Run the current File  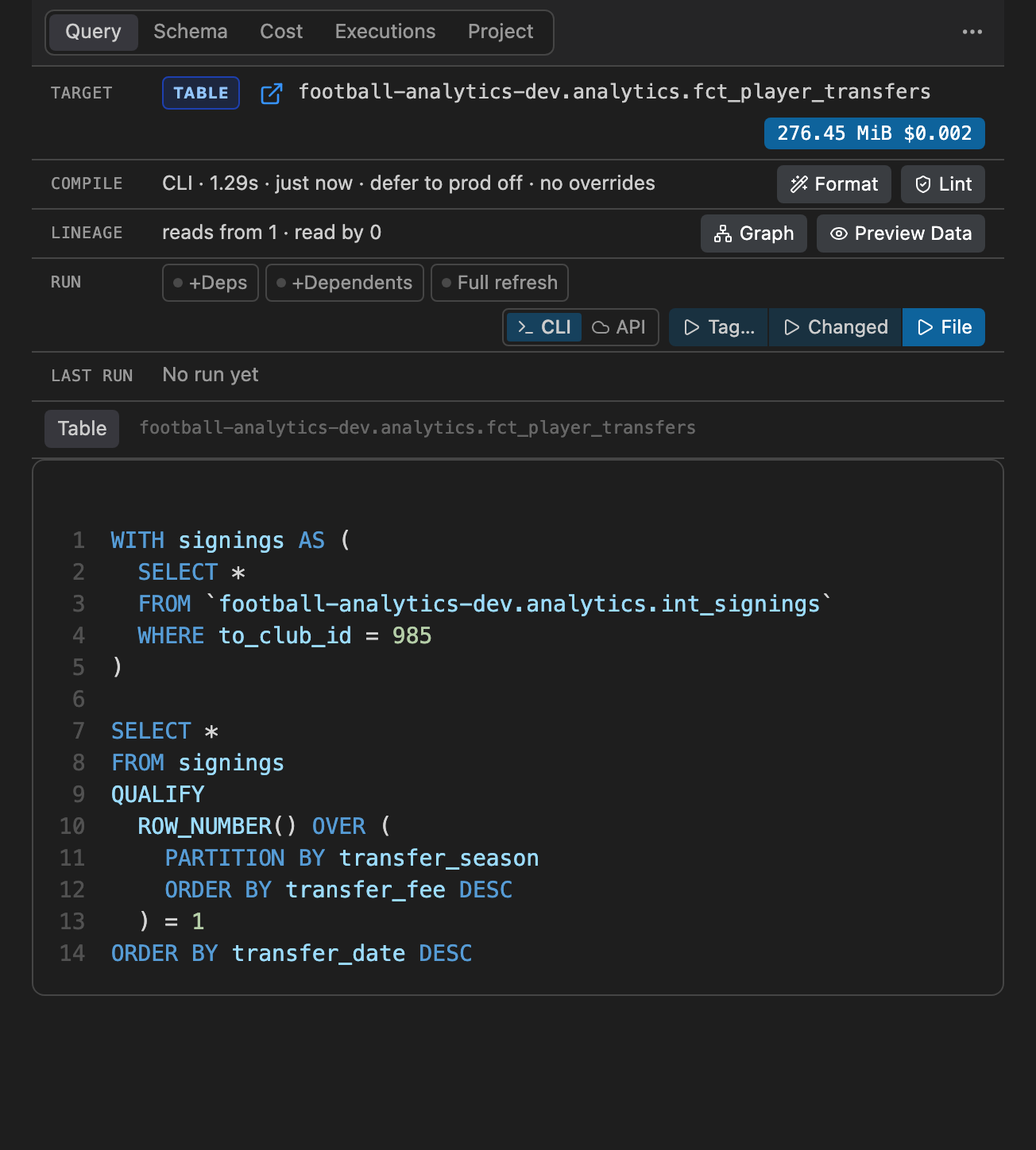[944, 327]
